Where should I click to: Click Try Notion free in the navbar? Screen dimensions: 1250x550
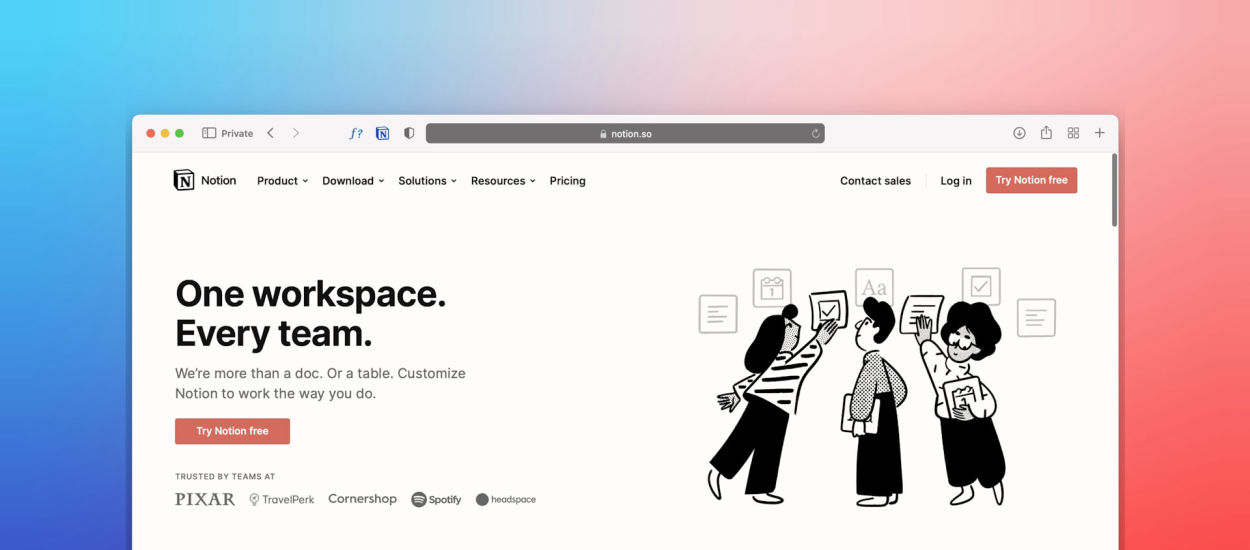1031,180
